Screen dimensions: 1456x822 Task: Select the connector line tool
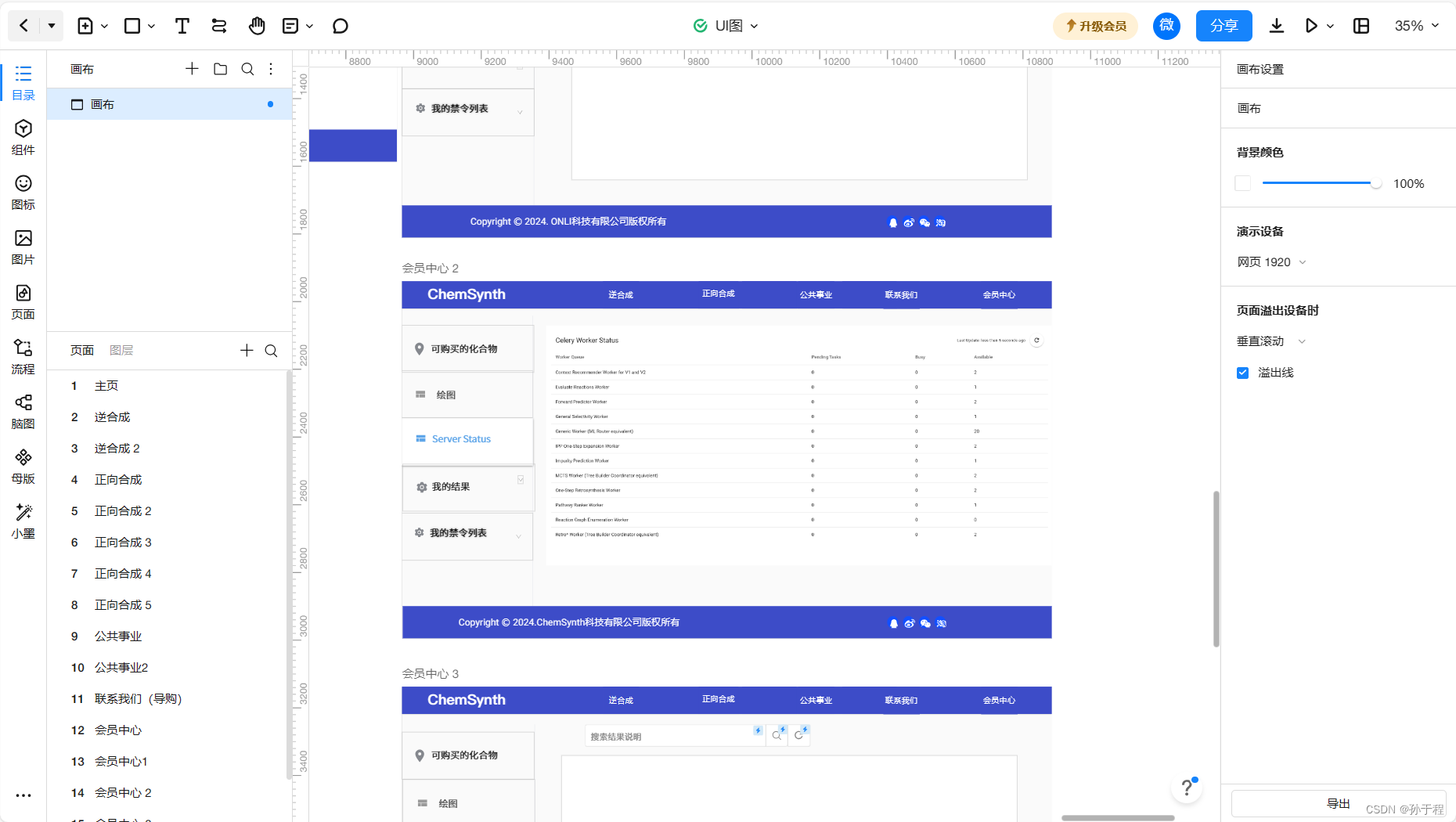point(219,26)
